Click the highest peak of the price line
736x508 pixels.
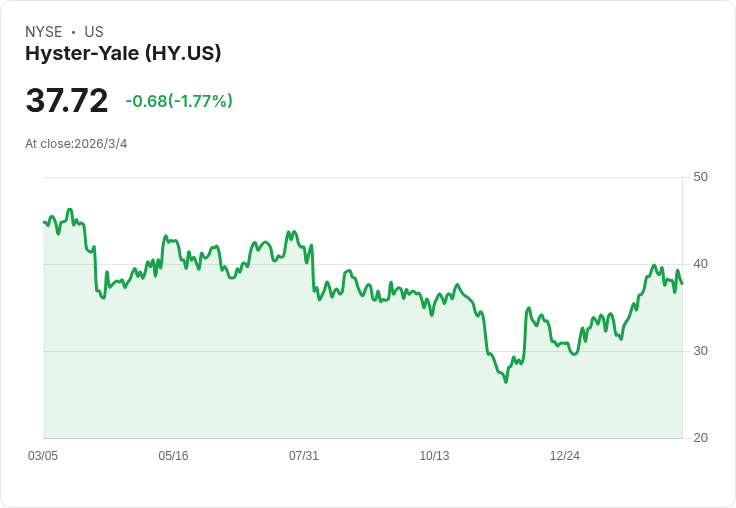point(70,210)
